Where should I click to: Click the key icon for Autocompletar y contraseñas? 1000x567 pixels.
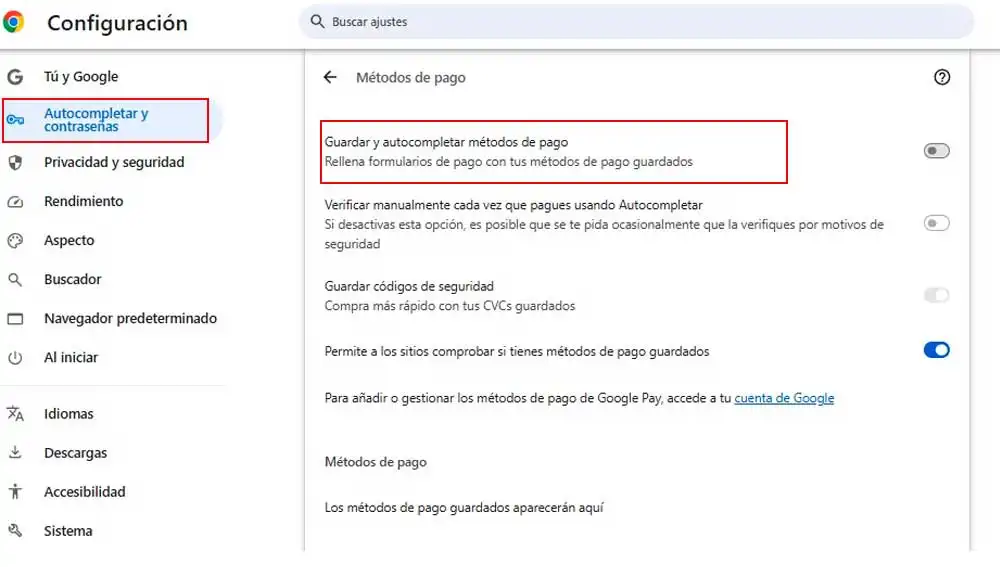15,120
